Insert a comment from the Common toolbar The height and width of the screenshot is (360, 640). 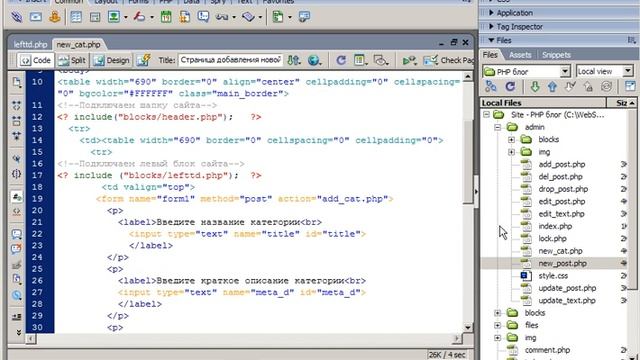[x=203, y=17]
